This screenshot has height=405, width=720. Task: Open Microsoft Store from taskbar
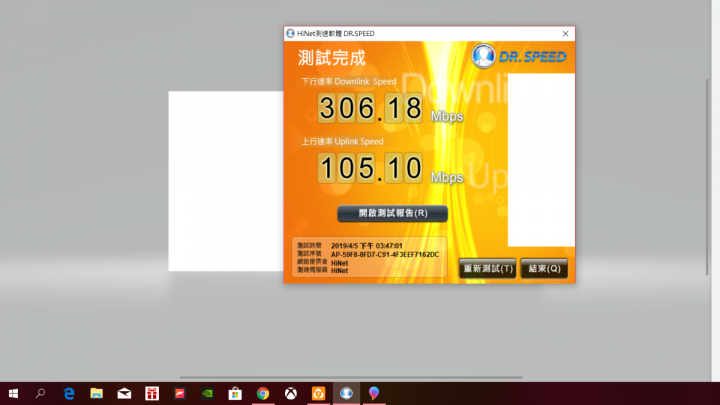tap(235, 394)
